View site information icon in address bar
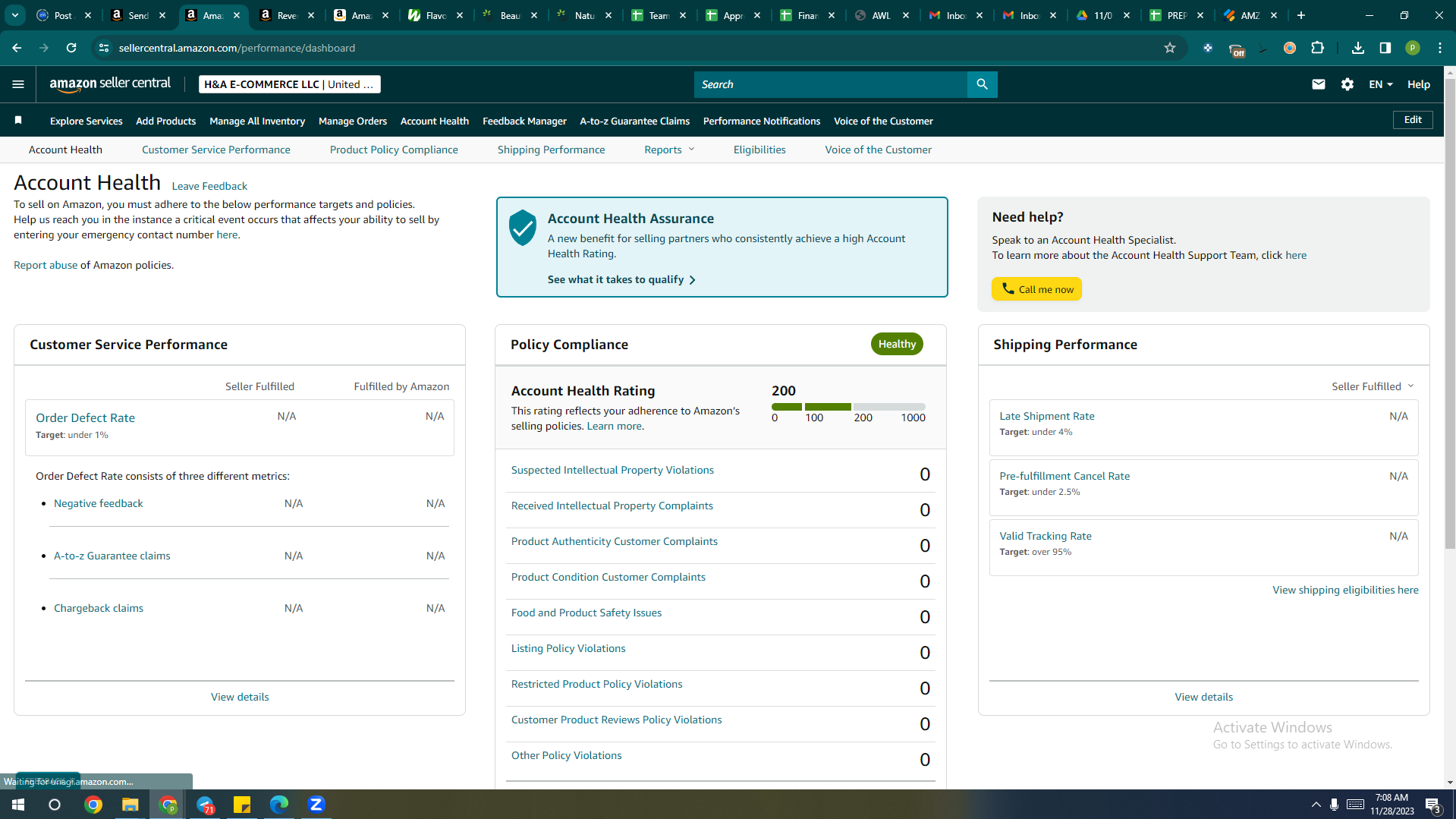The image size is (1456, 819). (104, 48)
